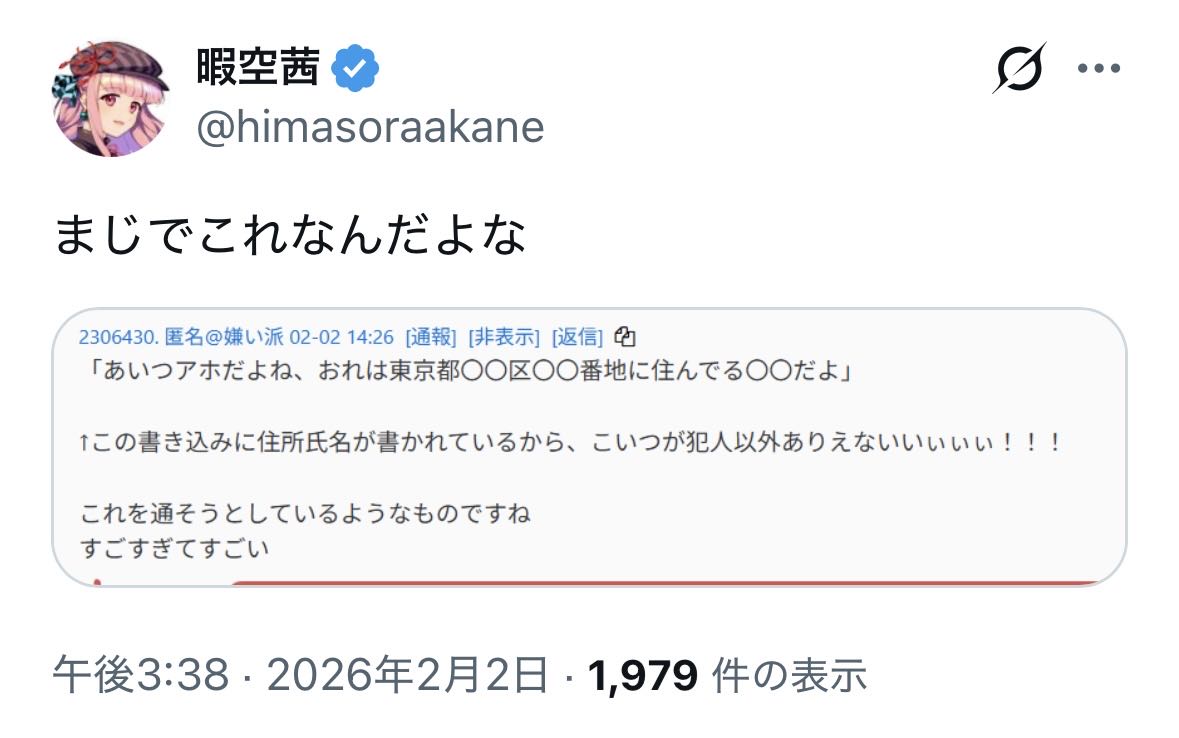Click the red bar at image bottom
Viewport: 1179px width, 738px height.
coord(660,582)
